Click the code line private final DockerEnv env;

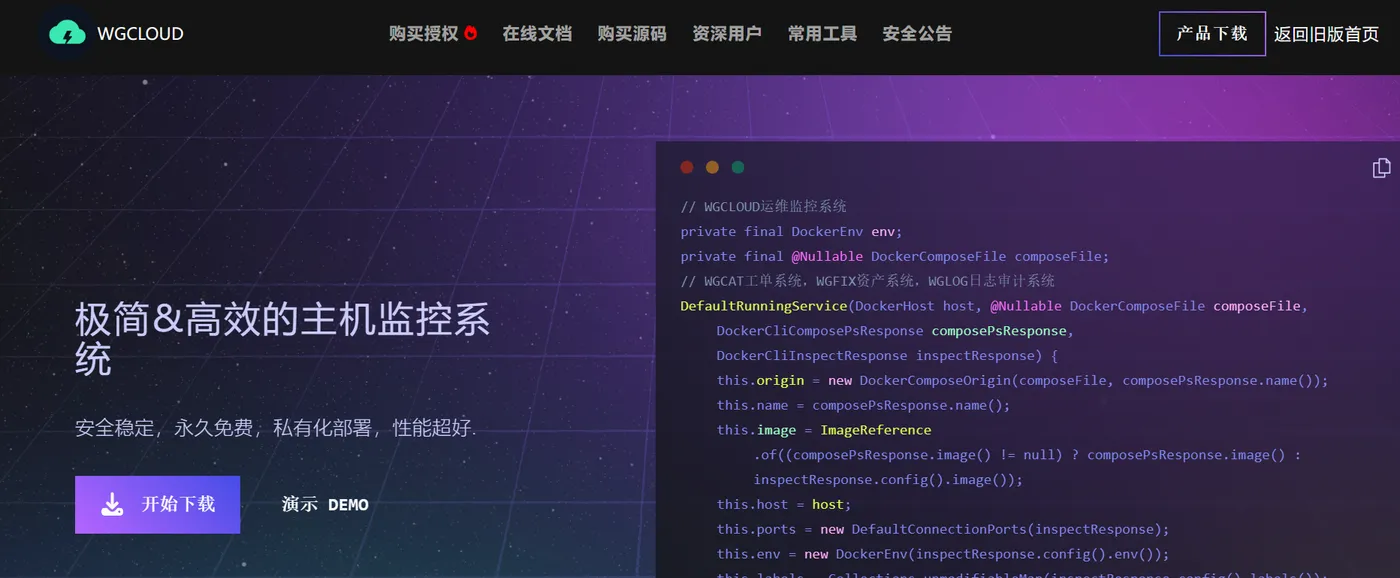point(791,231)
